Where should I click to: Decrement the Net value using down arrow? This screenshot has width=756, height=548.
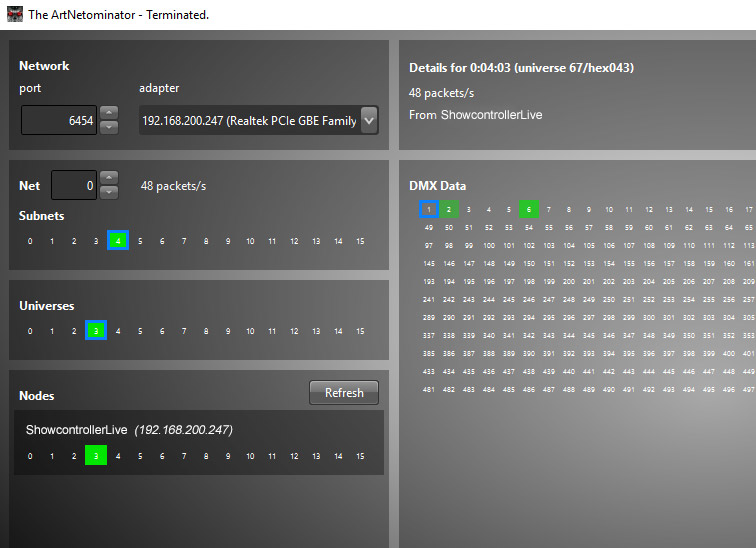click(x=109, y=192)
